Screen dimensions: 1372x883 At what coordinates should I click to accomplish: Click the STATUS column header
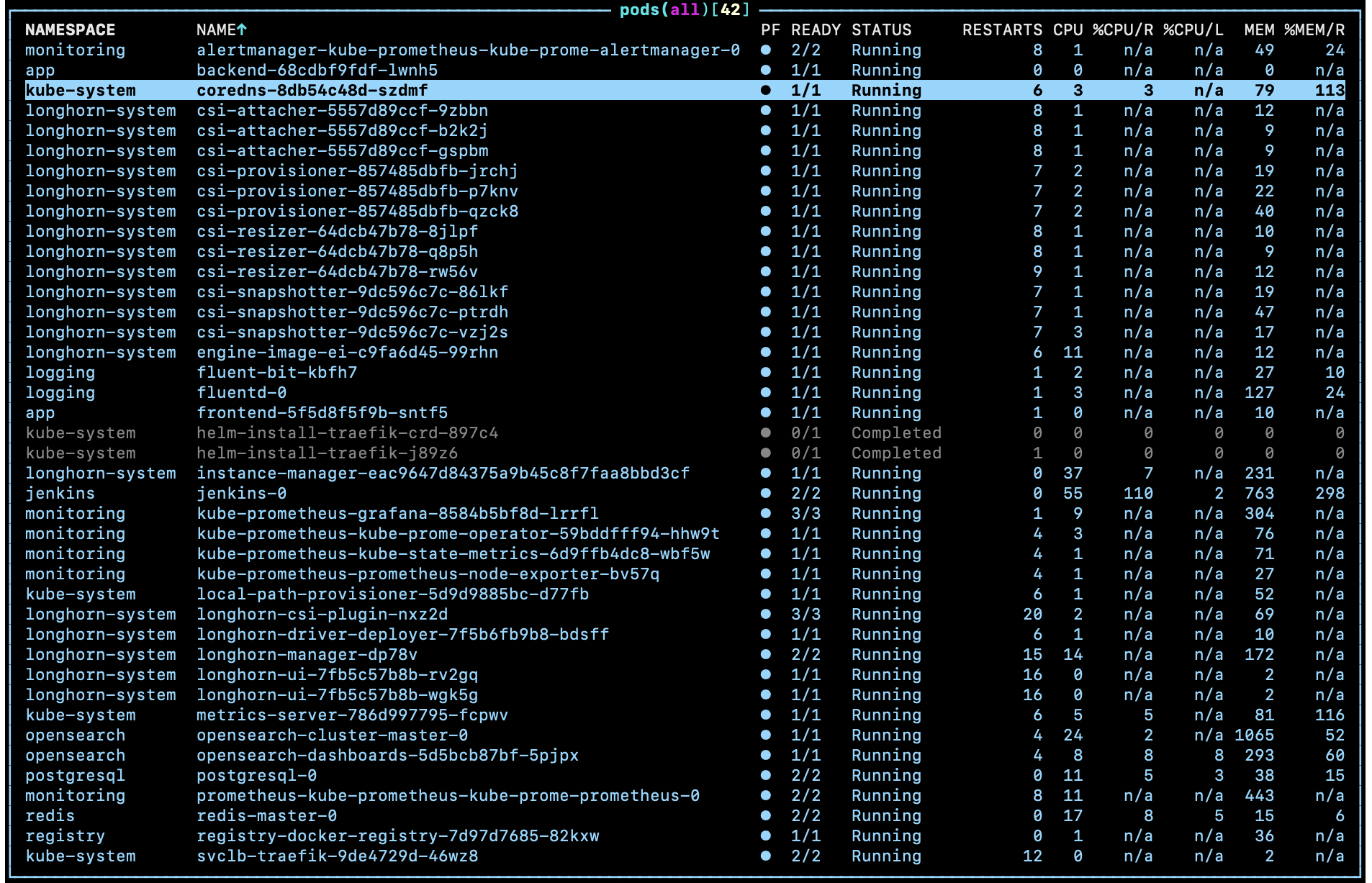pyautogui.click(x=882, y=30)
